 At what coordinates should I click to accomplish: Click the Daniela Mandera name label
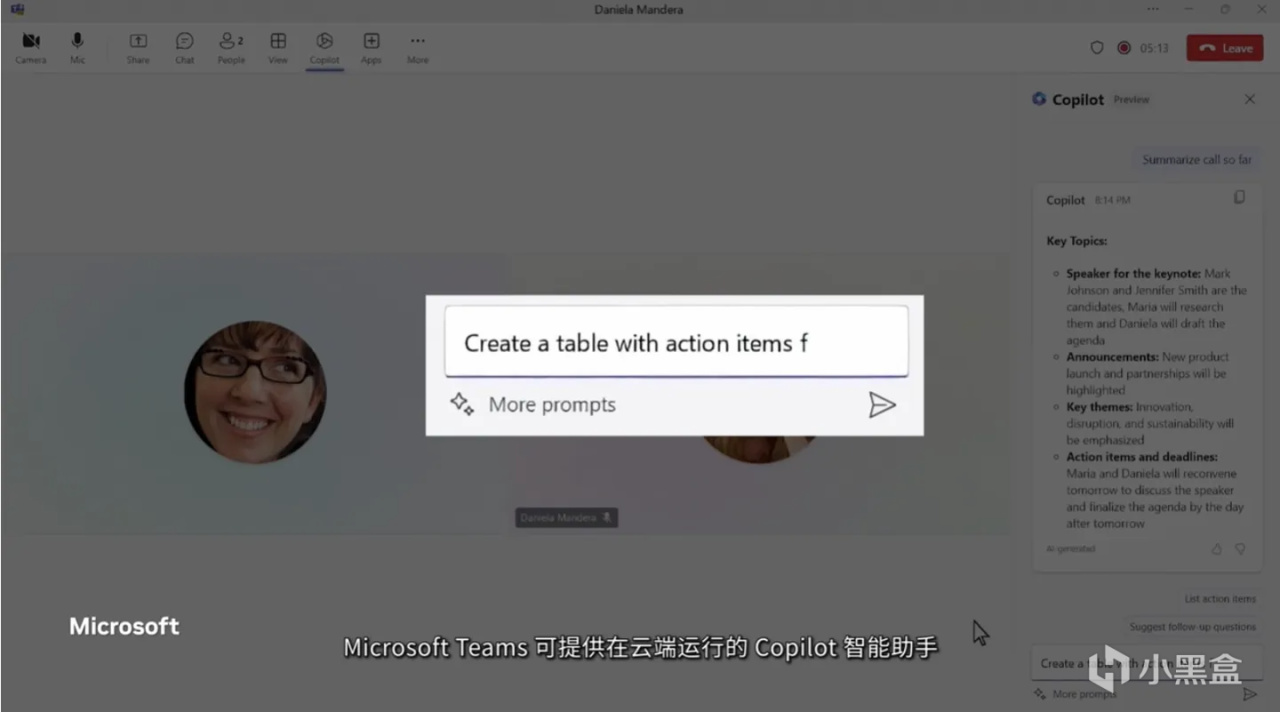tap(566, 518)
